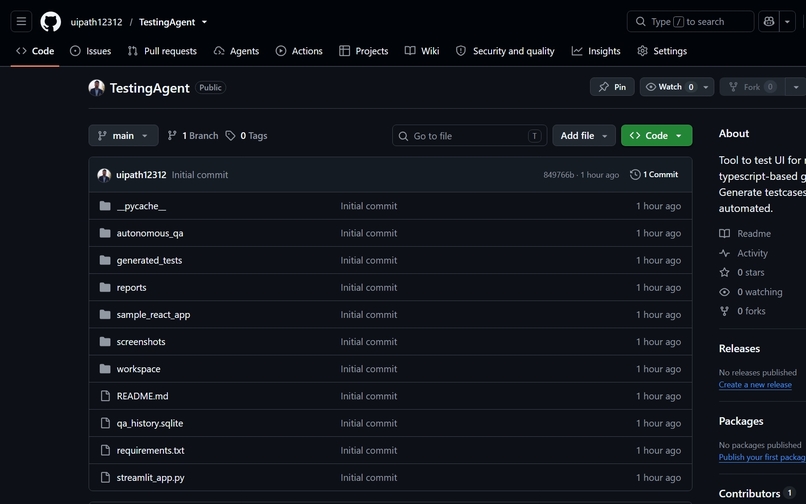
Task: Open the repository Settings tab
Action: [x=662, y=51]
